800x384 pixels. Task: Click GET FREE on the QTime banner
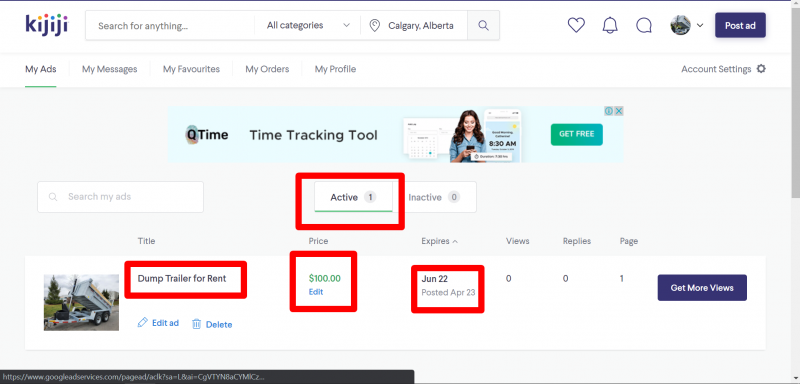coord(577,134)
